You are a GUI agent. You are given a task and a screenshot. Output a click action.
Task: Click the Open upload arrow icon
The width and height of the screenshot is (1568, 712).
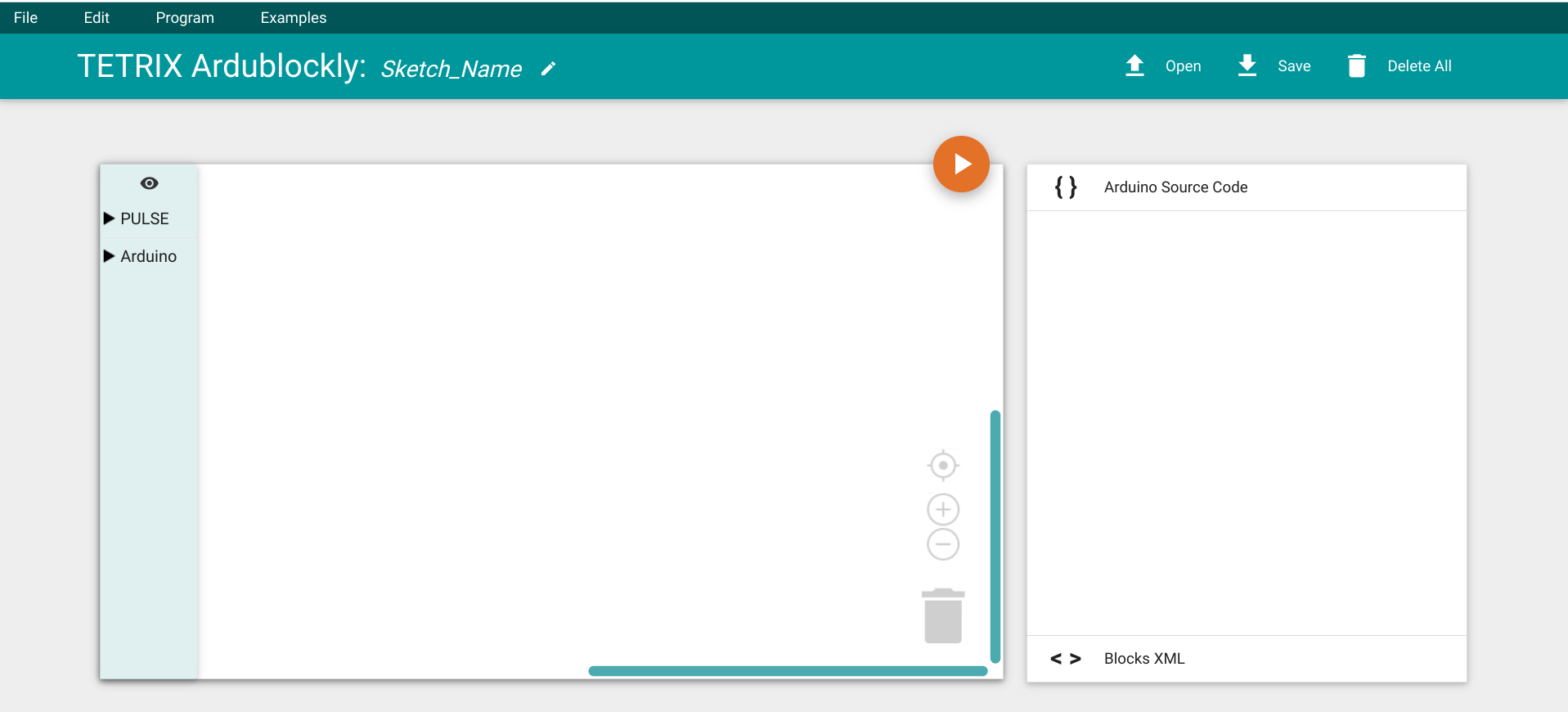1134,65
